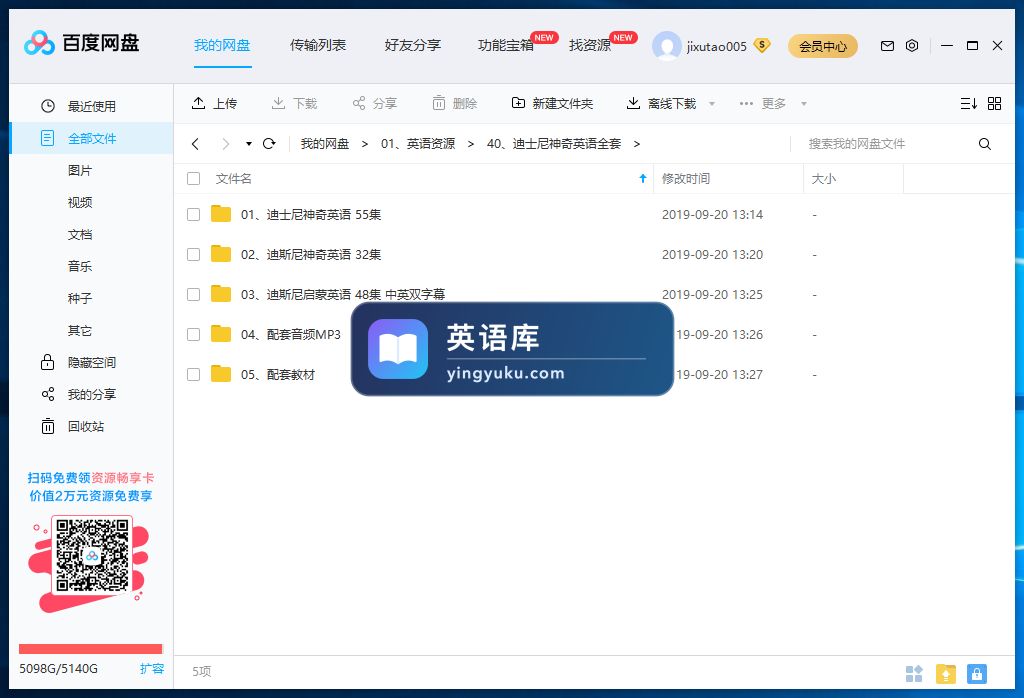Viewport: 1024px width, 698px height.
Task: Click the 扩容 expand-storage link
Action: pos(152,669)
